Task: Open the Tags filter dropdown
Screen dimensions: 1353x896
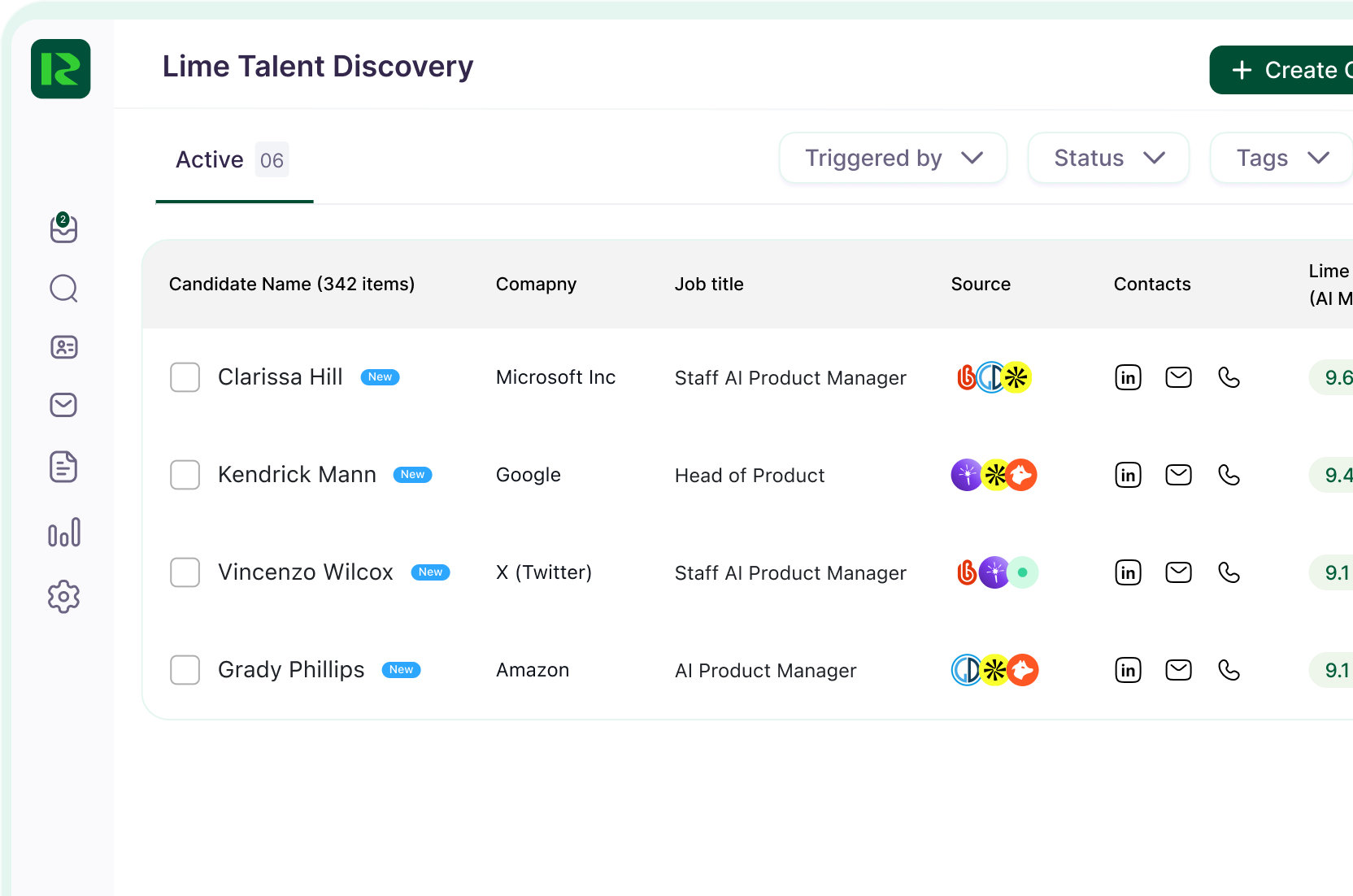Action: tap(1281, 158)
